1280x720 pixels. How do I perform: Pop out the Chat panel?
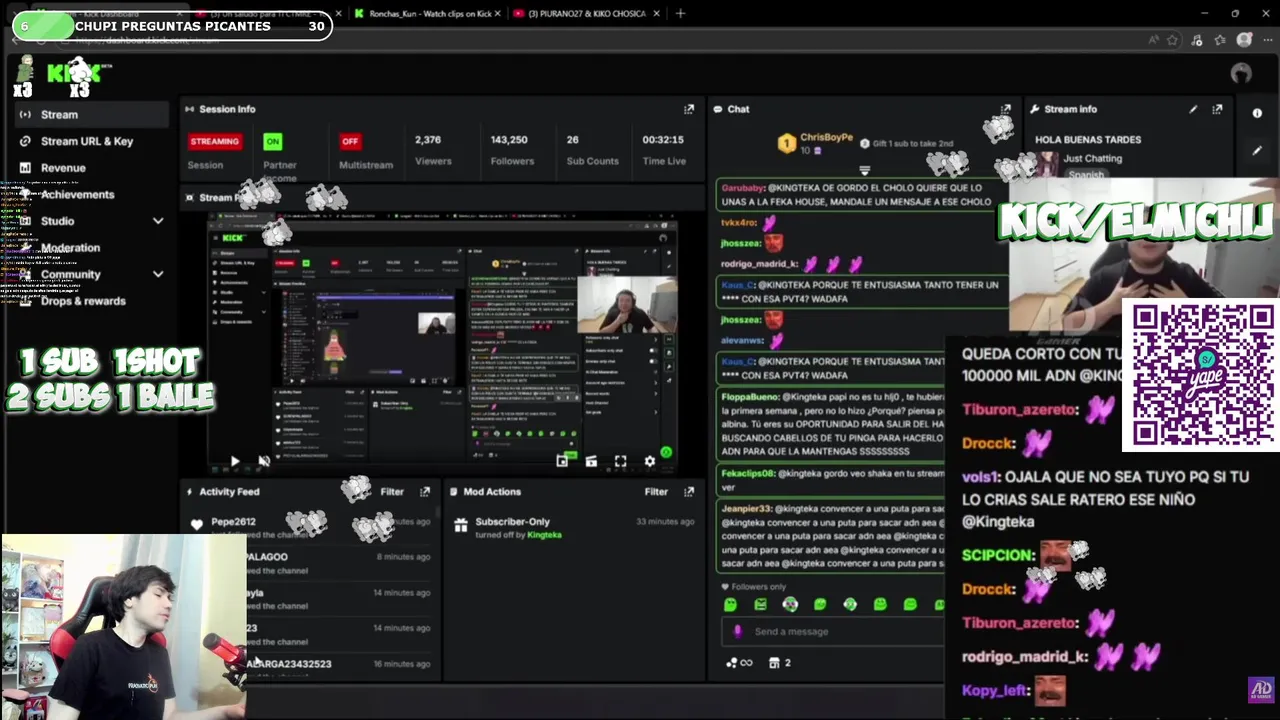click(1006, 109)
